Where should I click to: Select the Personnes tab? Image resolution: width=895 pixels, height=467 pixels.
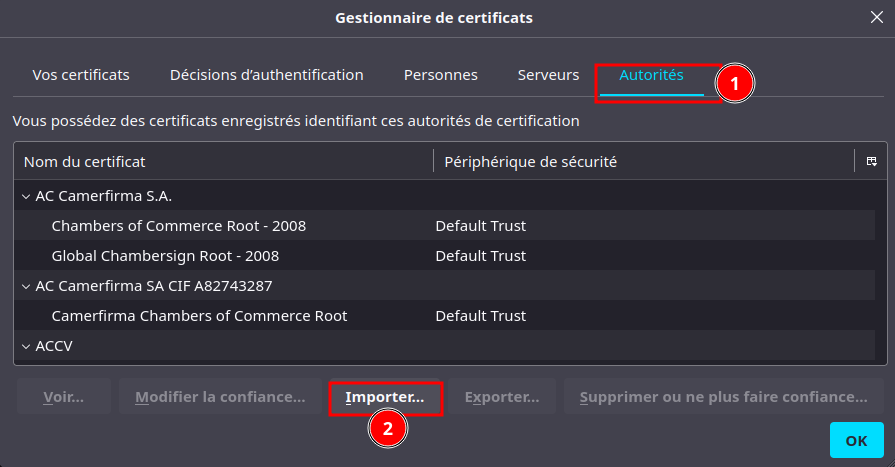pyautogui.click(x=440, y=75)
